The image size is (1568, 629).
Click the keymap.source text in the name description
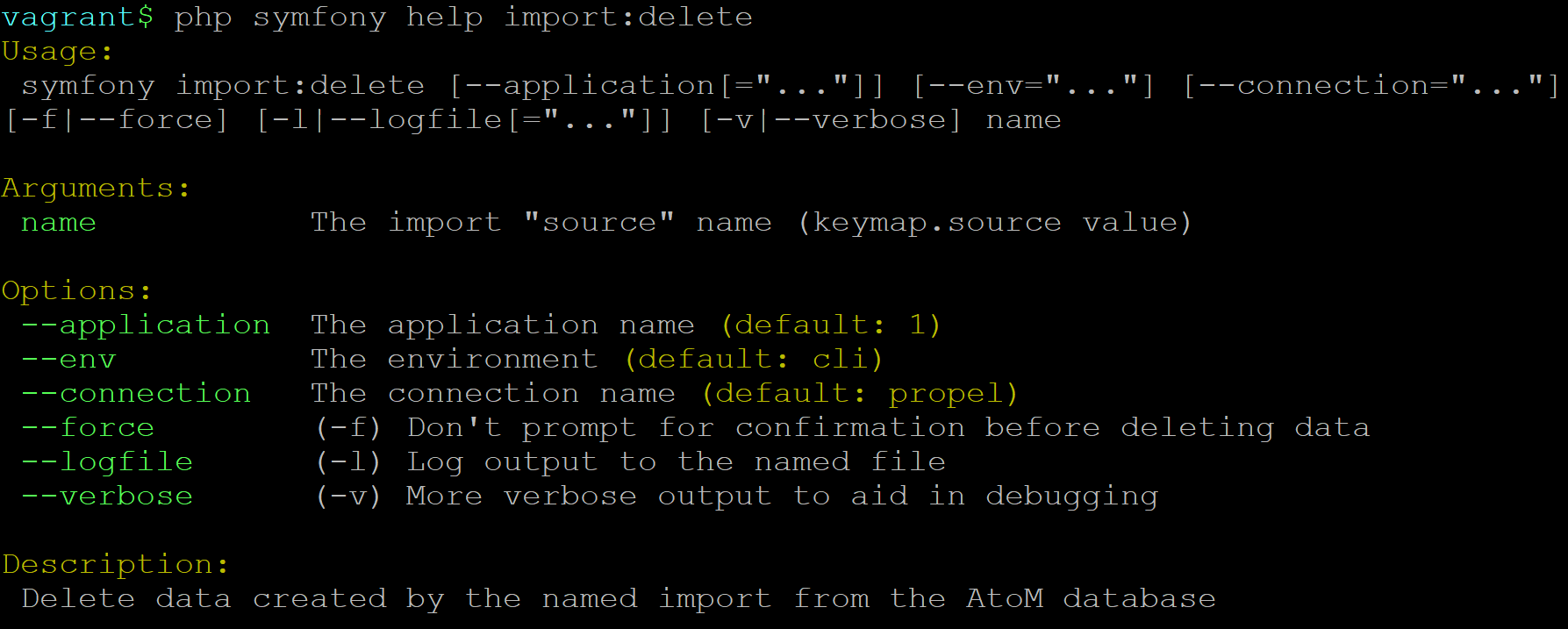[x=936, y=223]
